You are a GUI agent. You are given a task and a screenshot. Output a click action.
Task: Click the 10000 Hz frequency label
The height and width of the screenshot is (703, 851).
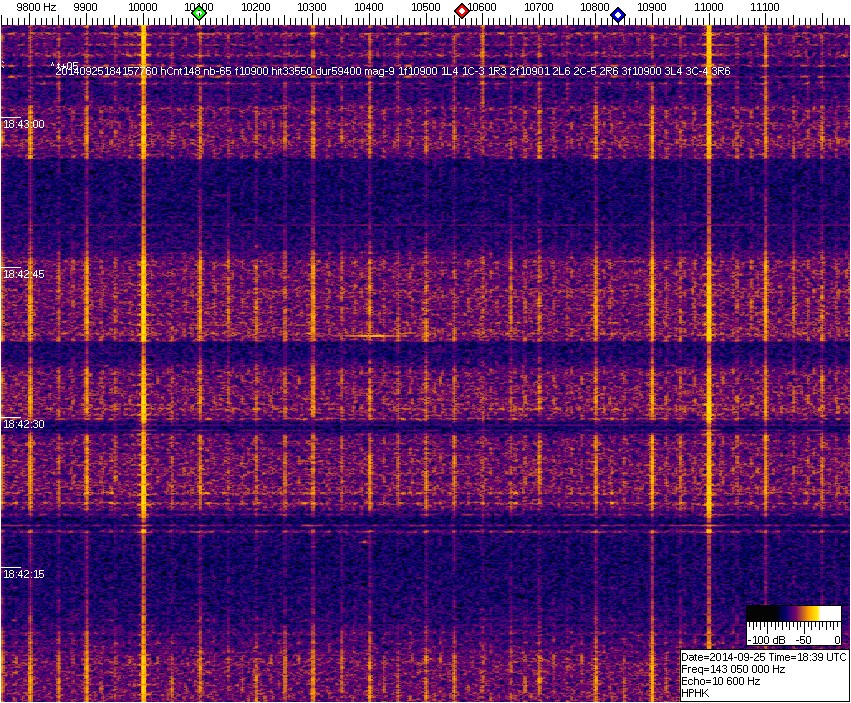click(144, 8)
